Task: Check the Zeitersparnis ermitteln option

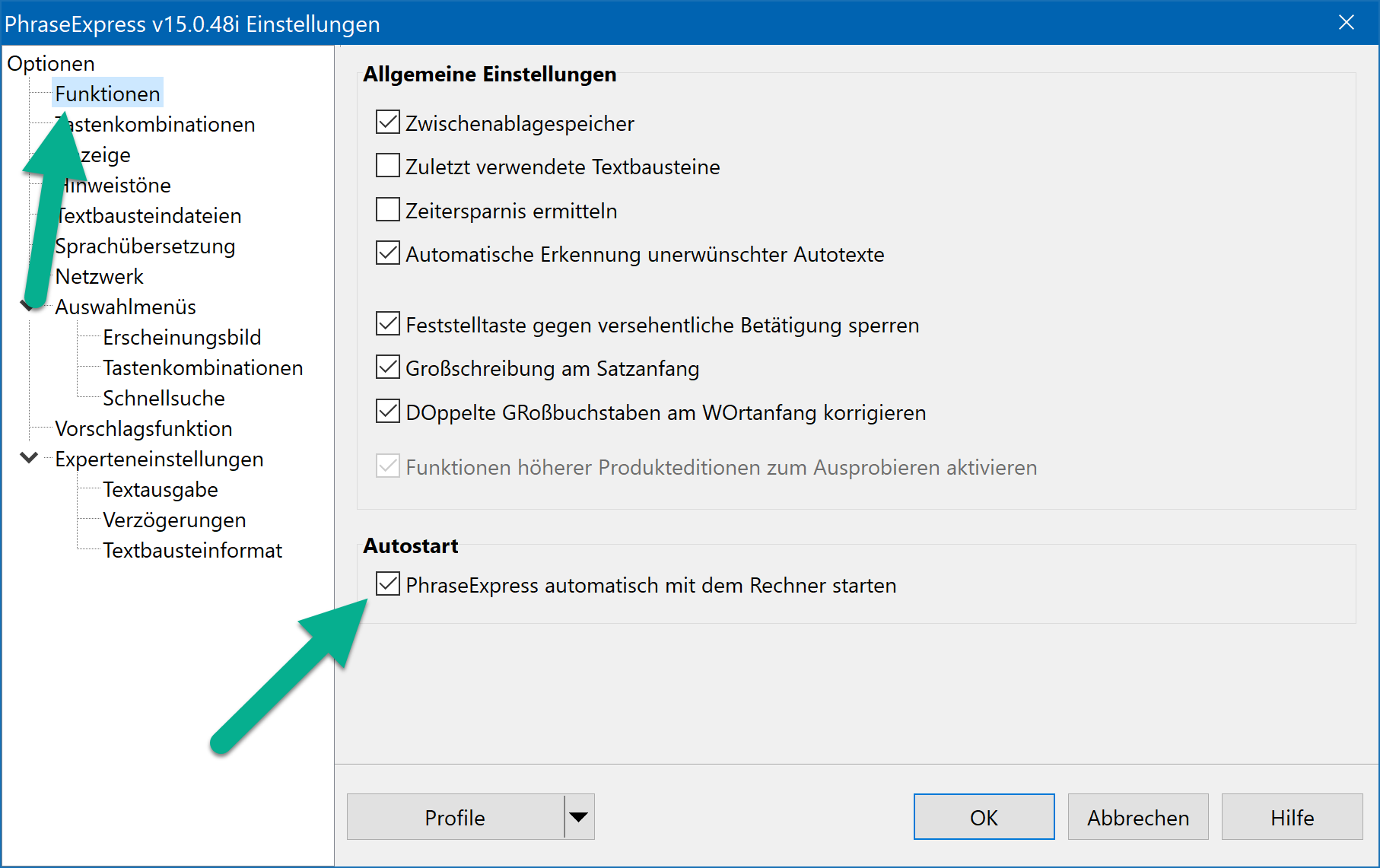Action: point(388,209)
